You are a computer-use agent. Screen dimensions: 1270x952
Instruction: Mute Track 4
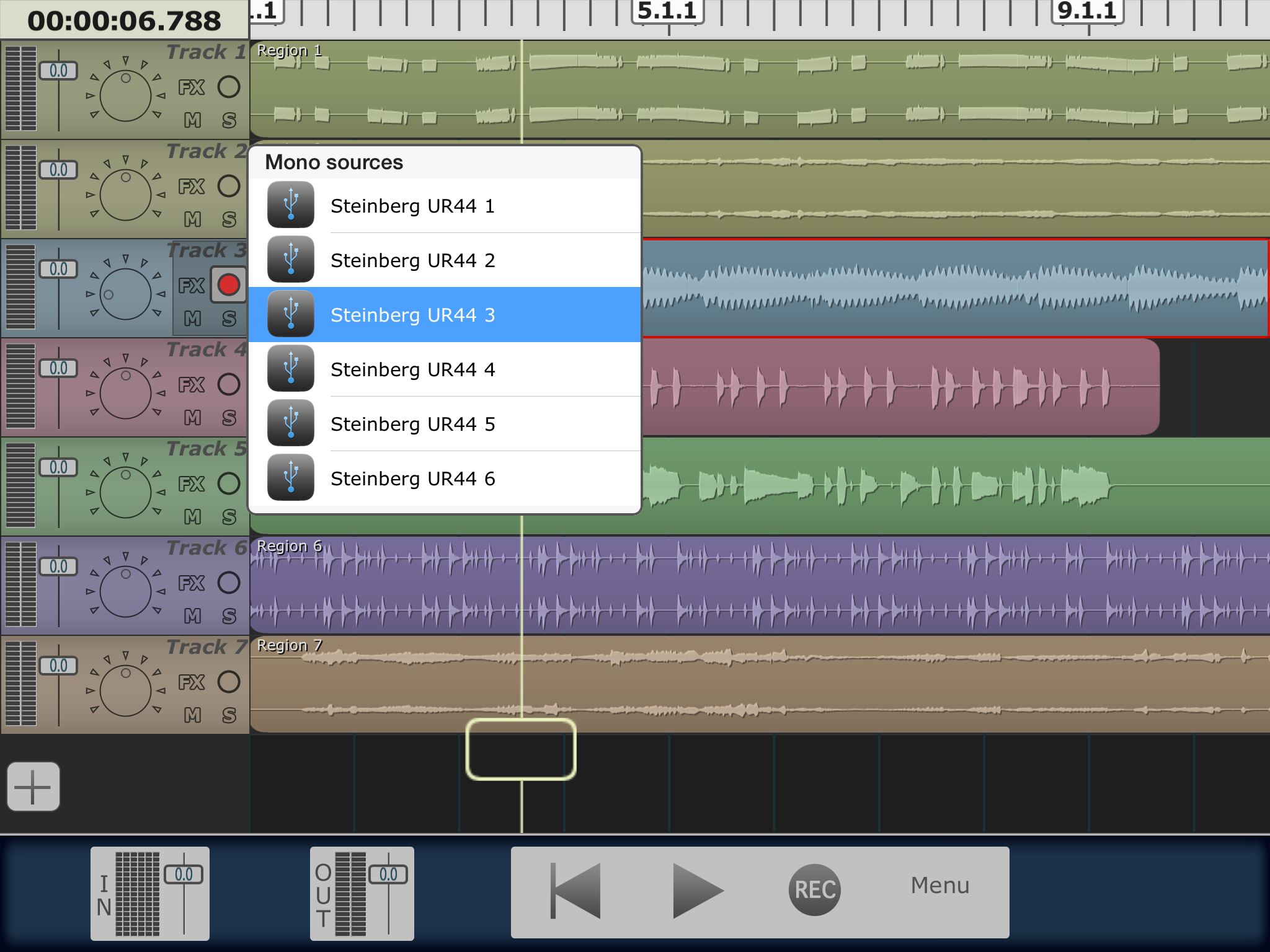click(x=193, y=418)
